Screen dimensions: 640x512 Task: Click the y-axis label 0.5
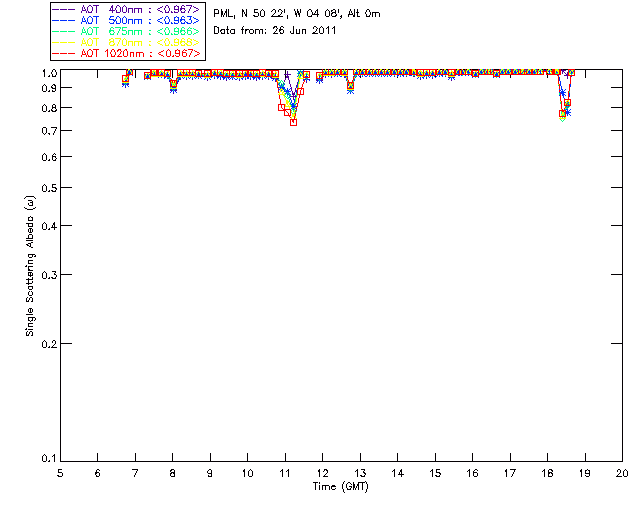[x=49, y=188]
